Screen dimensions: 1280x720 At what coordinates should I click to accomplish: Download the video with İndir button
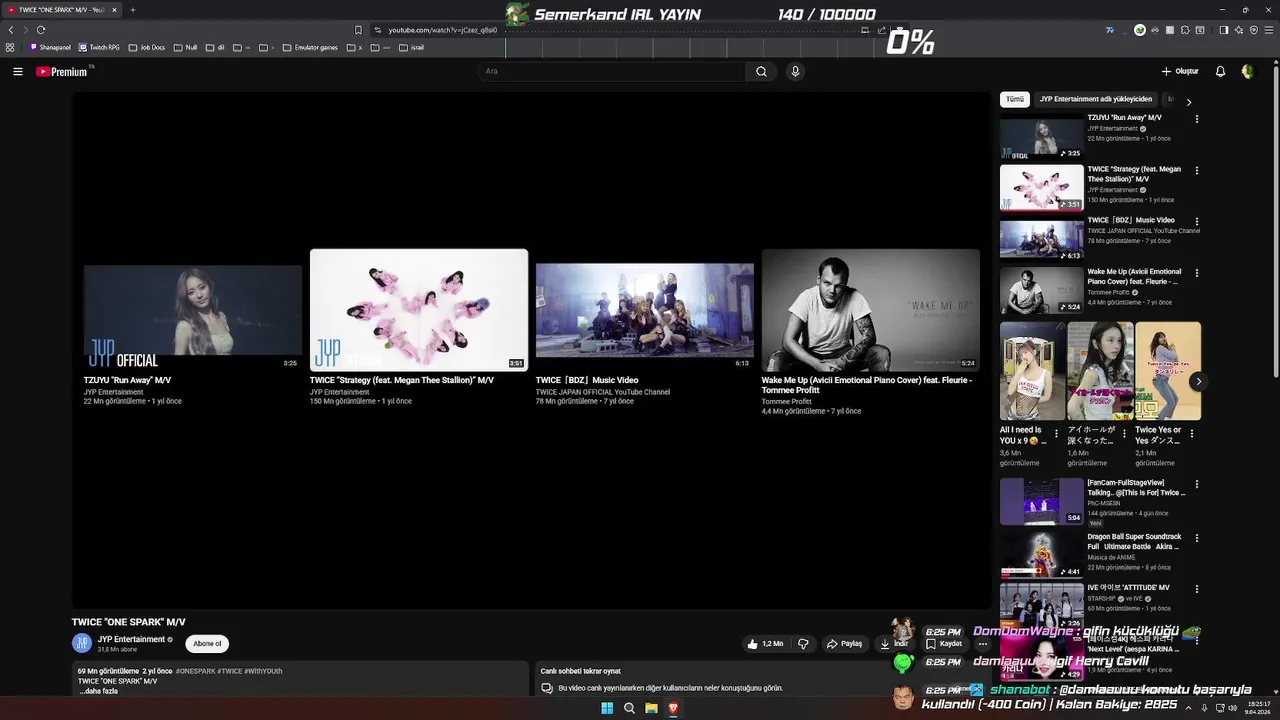click(893, 644)
